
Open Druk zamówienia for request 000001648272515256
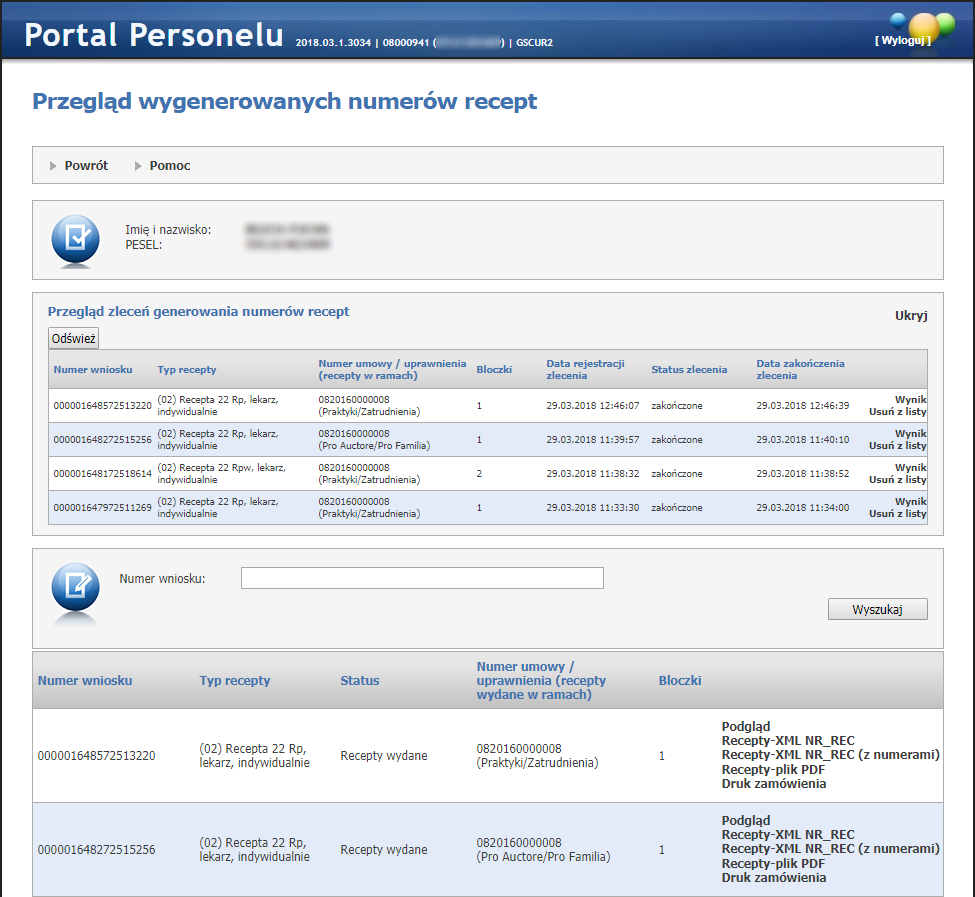(x=773, y=878)
